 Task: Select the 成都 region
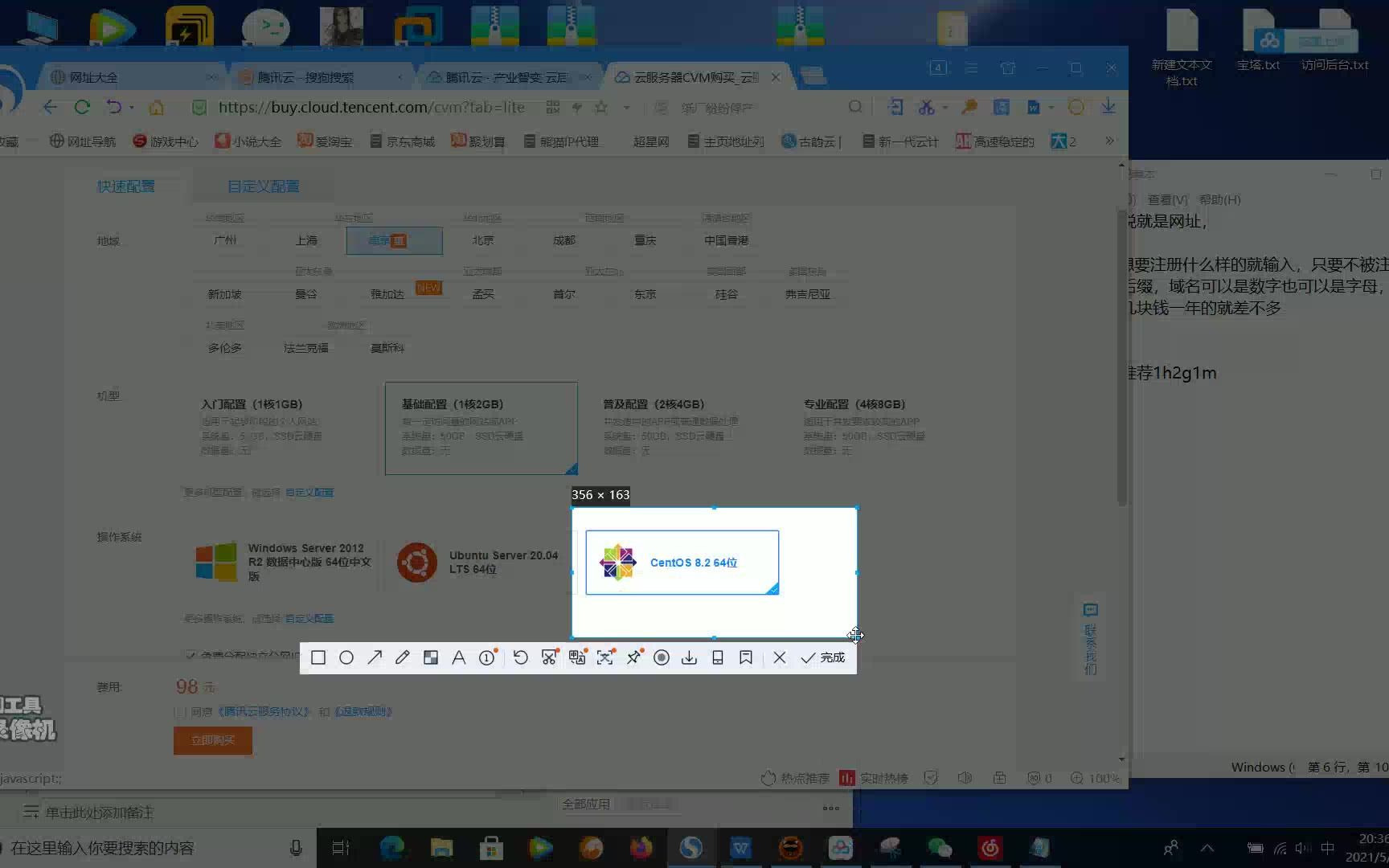click(564, 240)
